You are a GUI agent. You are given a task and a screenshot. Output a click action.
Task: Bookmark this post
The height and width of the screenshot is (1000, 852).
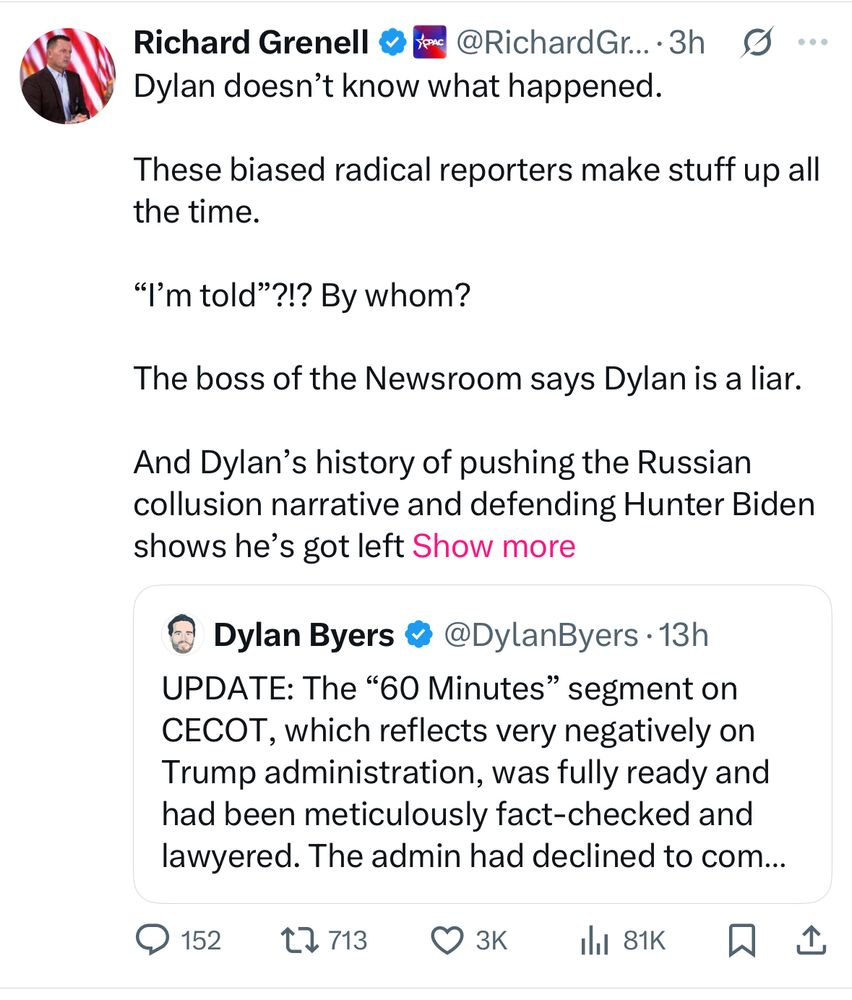click(740, 939)
